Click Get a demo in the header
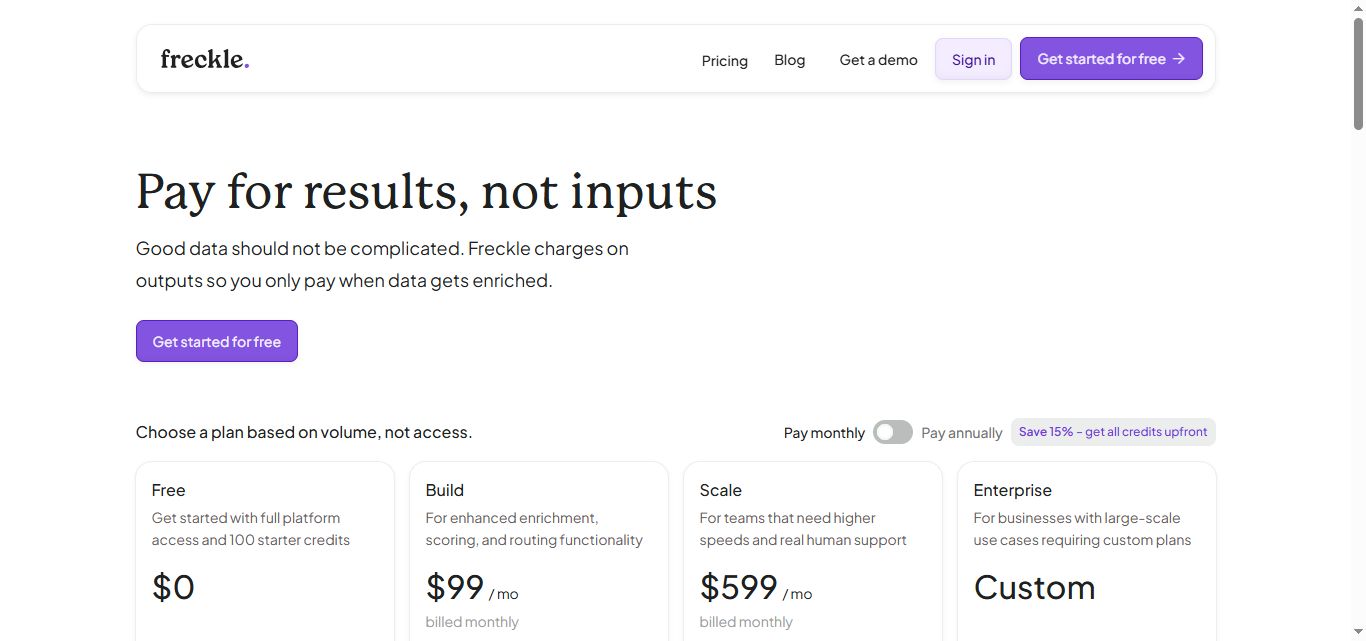 point(878,59)
